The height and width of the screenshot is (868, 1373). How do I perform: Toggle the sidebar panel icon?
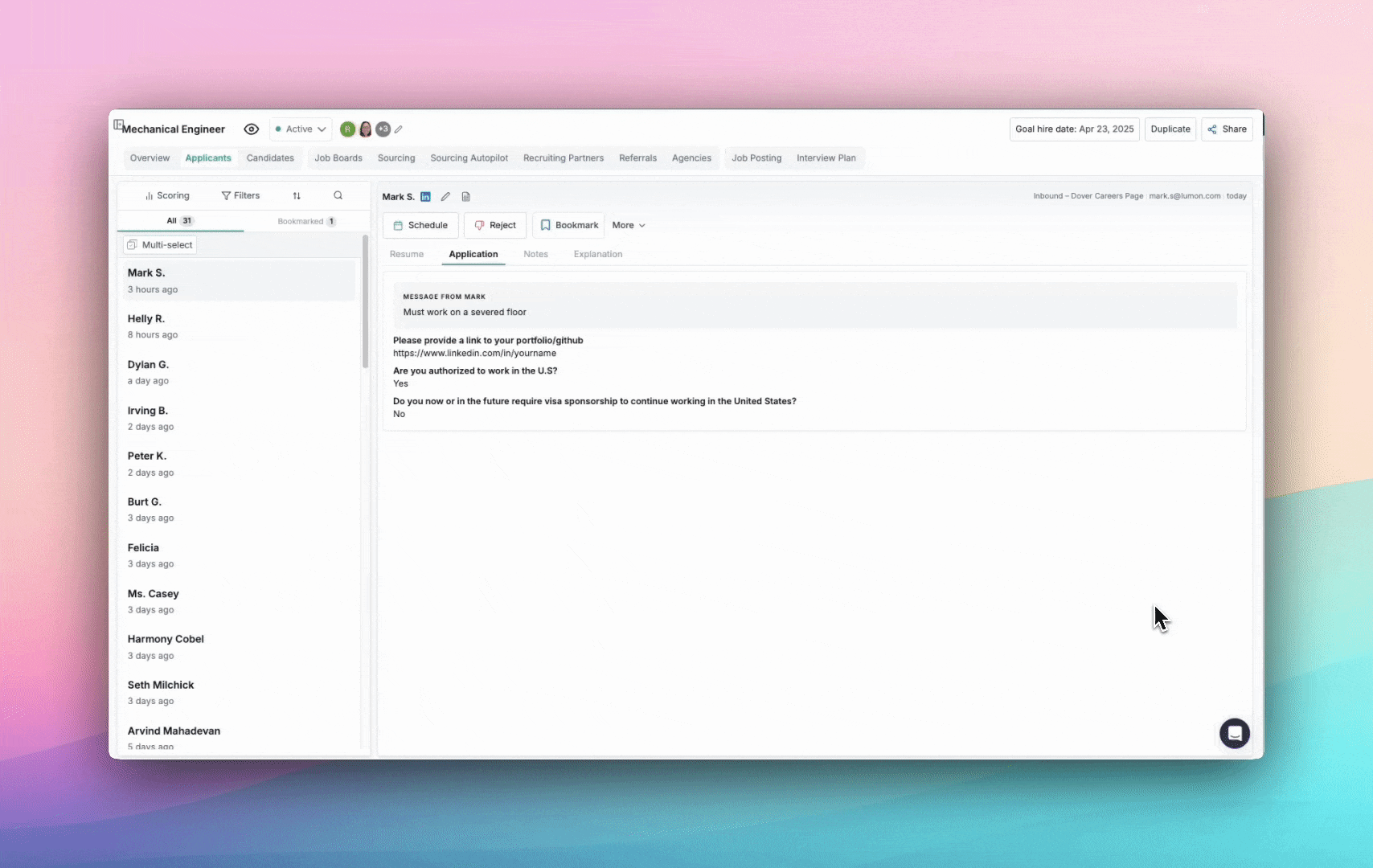(x=118, y=125)
